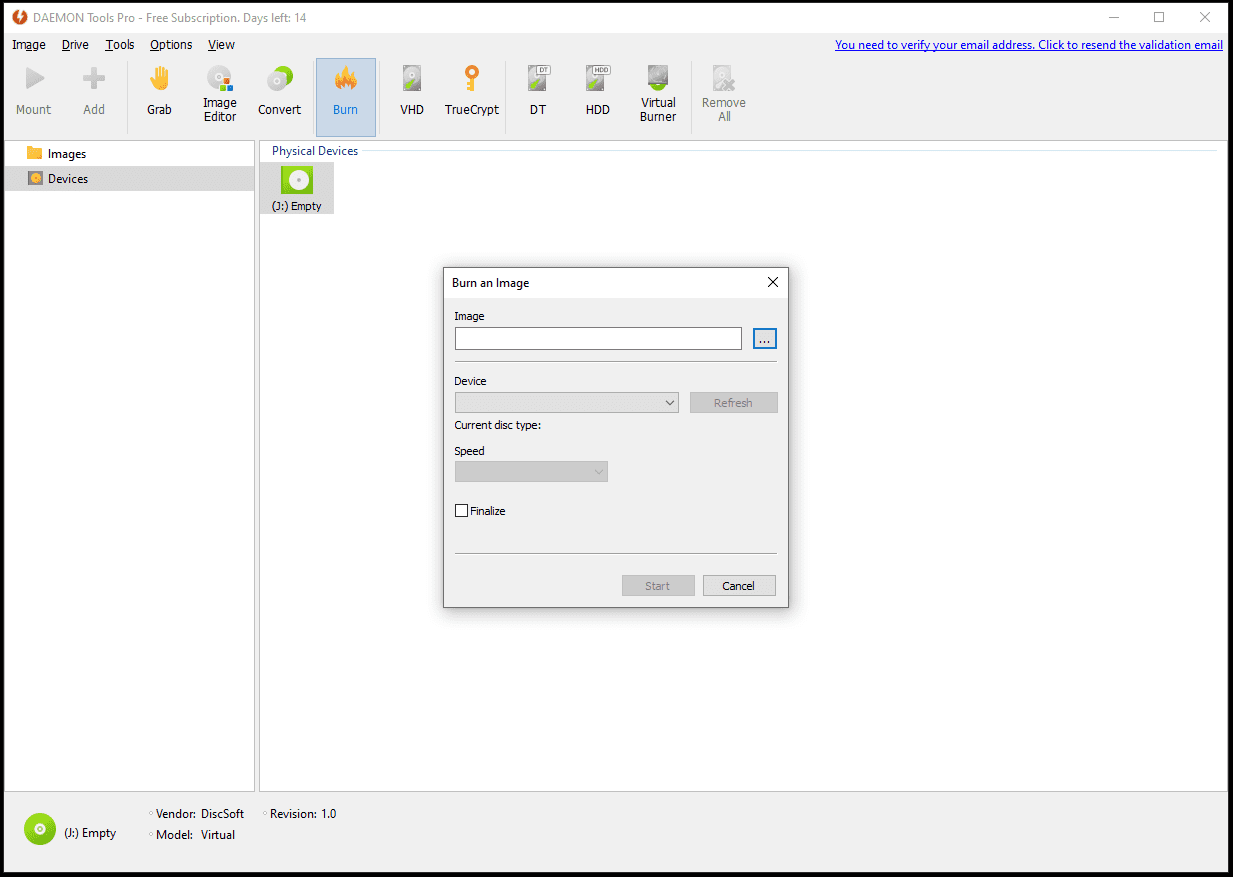Close the Burn an Image dialog
This screenshot has width=1233, height=877.
pyautogui.click(x=772, y=283)
